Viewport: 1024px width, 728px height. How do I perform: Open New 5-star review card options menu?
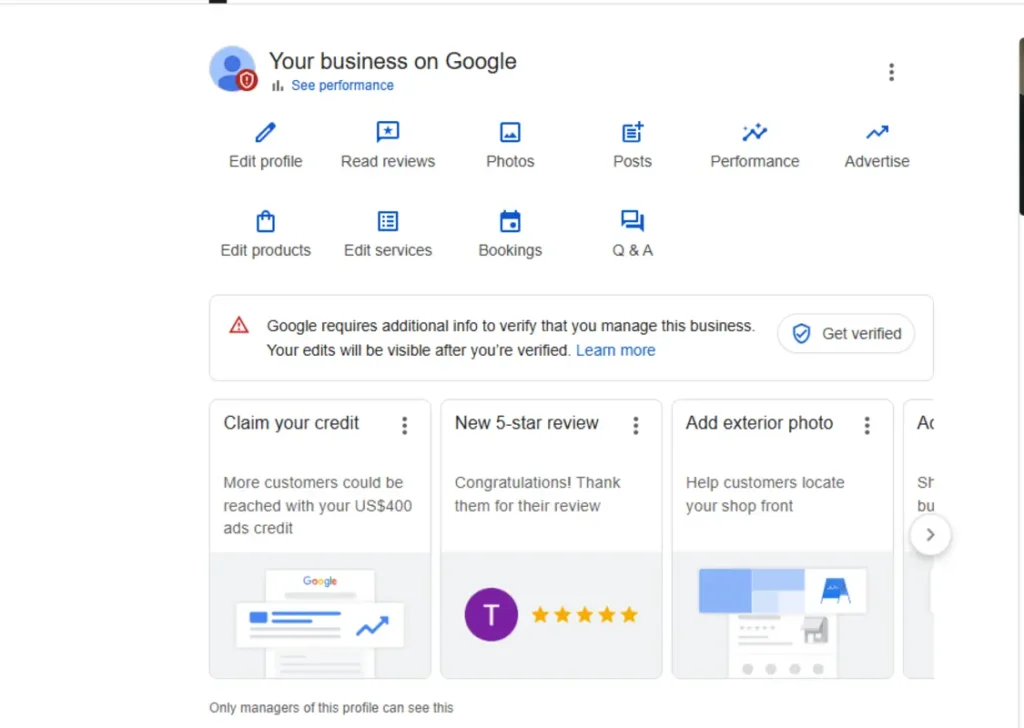pos(636,426)
